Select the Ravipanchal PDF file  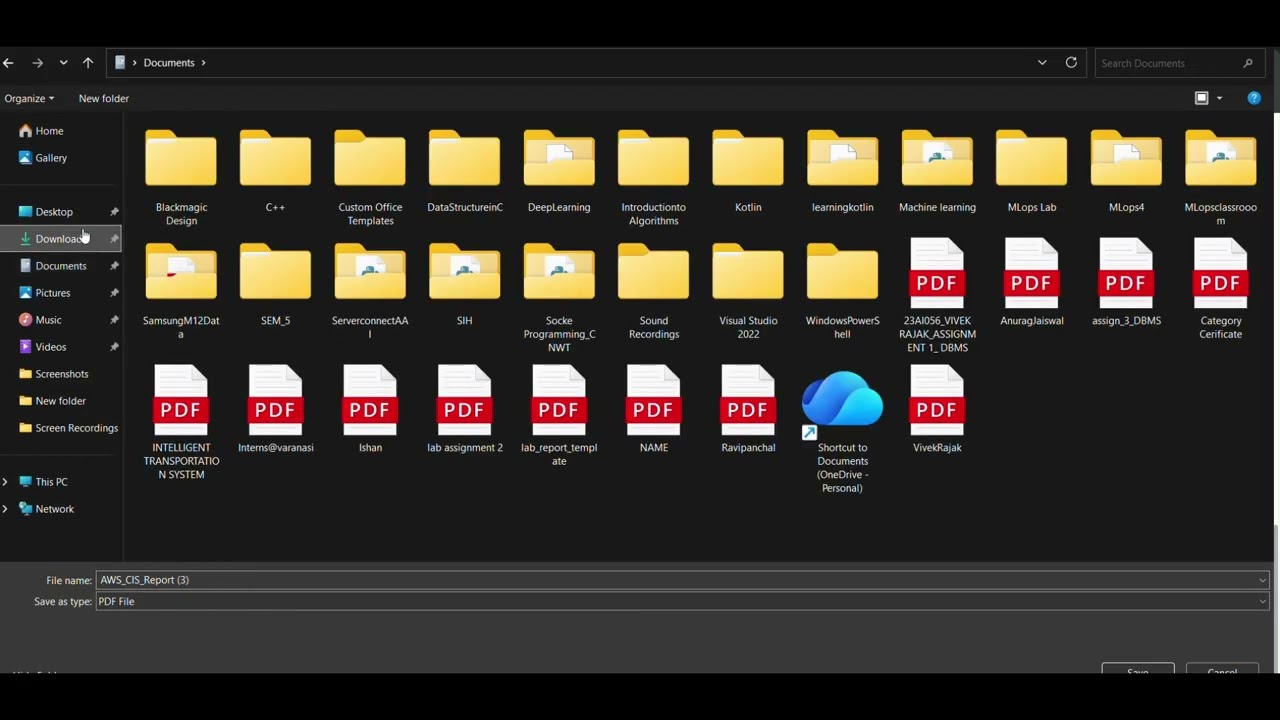(748, 410)
